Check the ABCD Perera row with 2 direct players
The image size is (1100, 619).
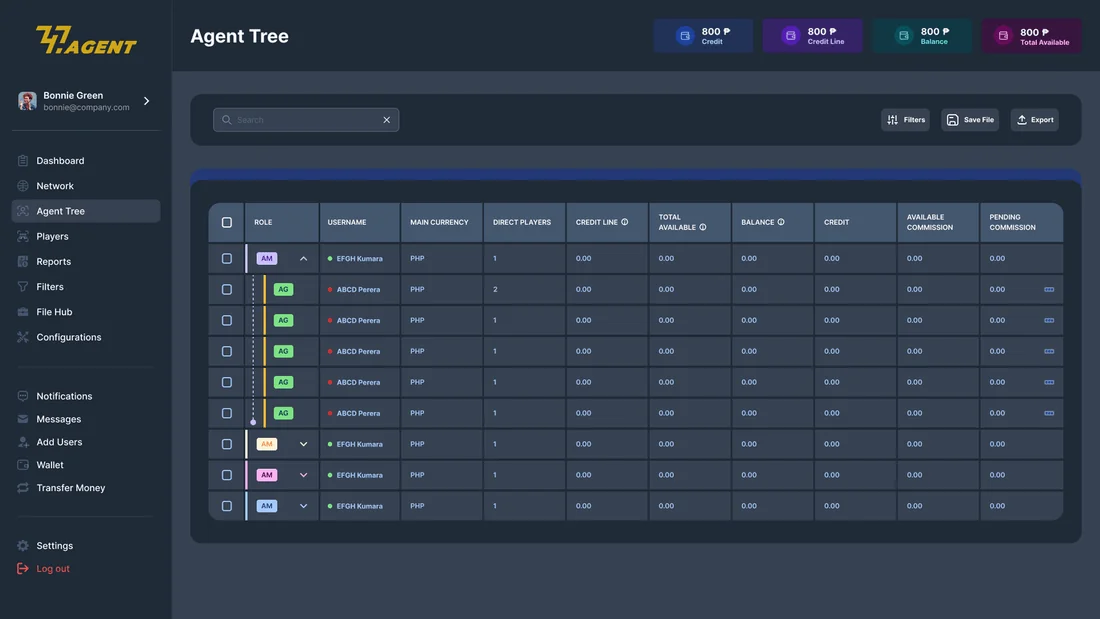click(x=227, y=289)
